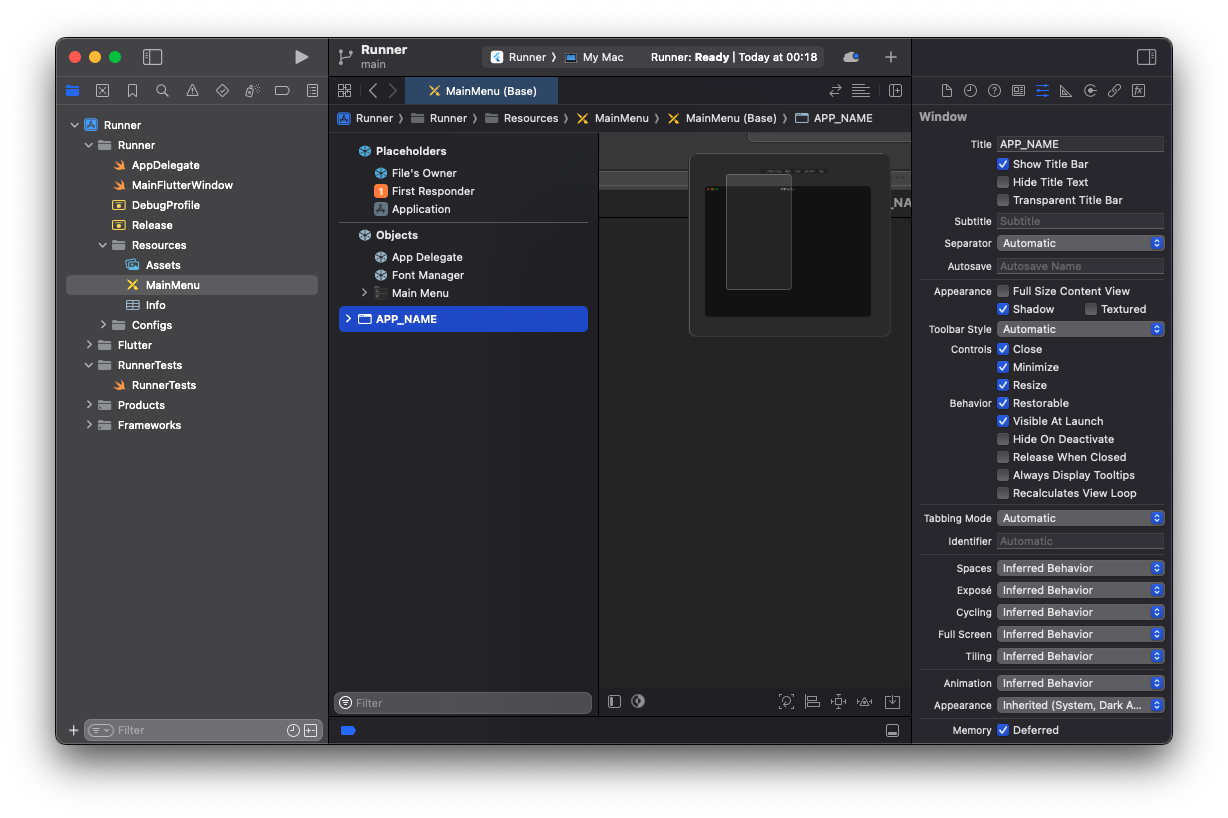Collapse the RunnerTests group

pyautogui.click(x=89, y=364)
